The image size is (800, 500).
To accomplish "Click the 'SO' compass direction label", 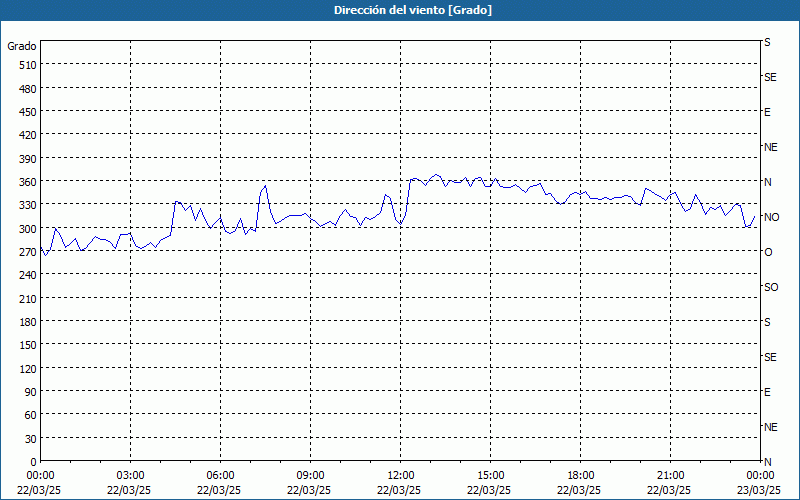I will pyautogui.click(x=771, y=287).
